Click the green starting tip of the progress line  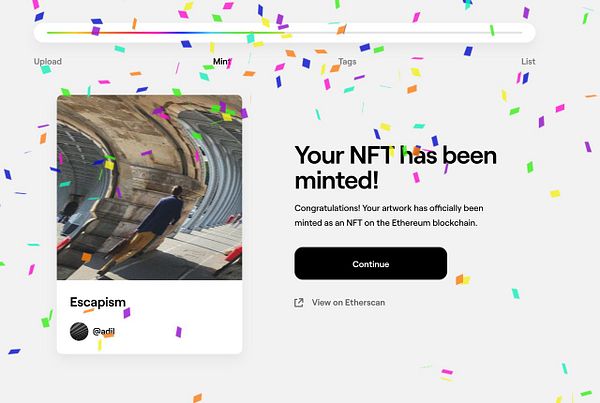(x=52, y=33)
